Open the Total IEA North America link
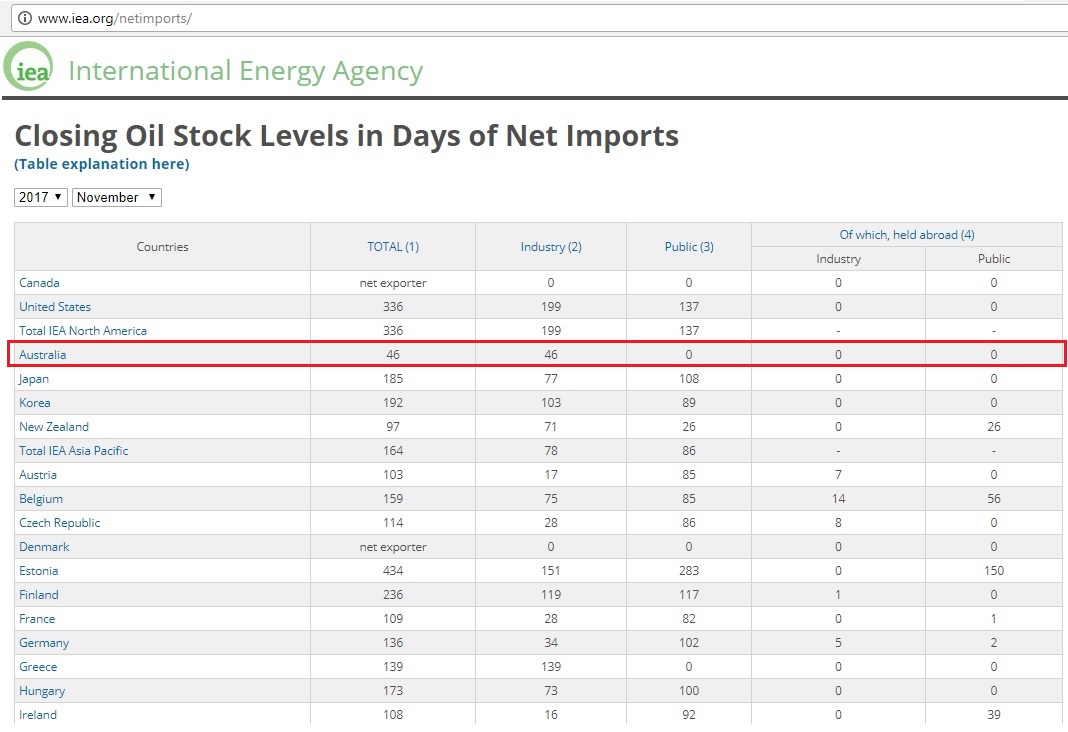 (x=83, y=331)
